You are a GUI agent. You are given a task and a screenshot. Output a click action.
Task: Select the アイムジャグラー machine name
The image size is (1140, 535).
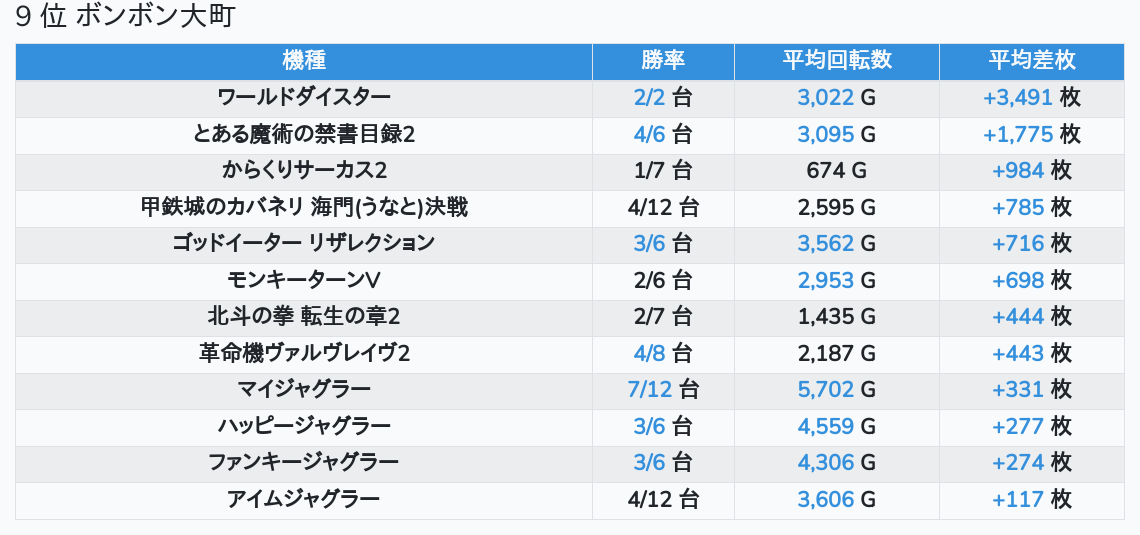tap(304, 499)
